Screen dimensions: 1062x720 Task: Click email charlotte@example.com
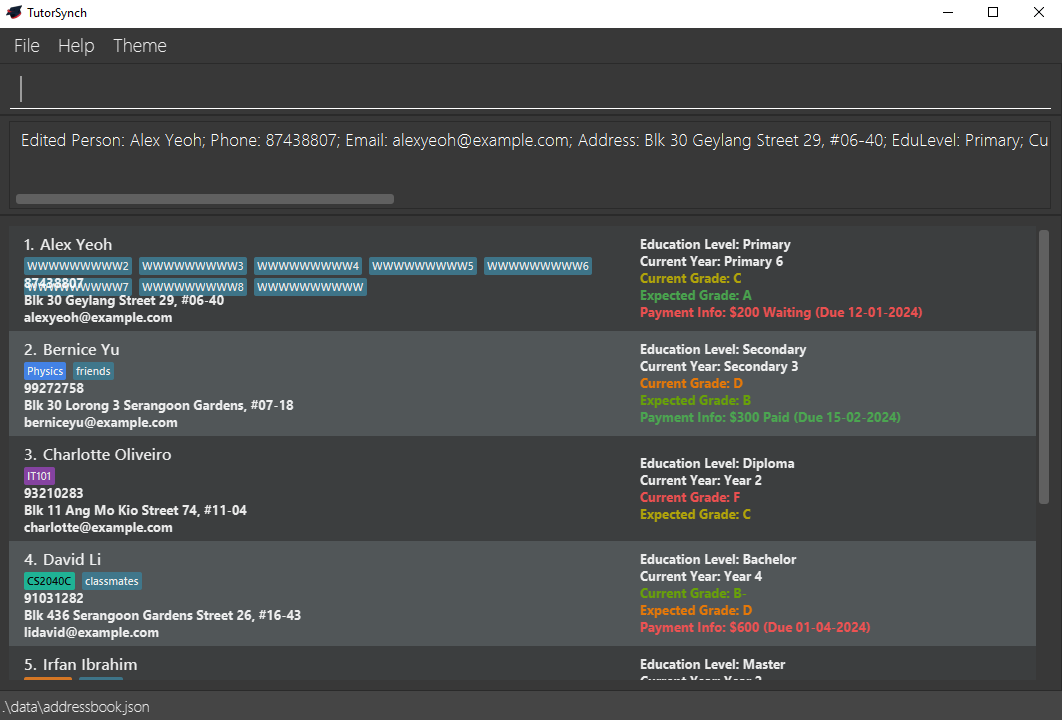tap(98, 528)
